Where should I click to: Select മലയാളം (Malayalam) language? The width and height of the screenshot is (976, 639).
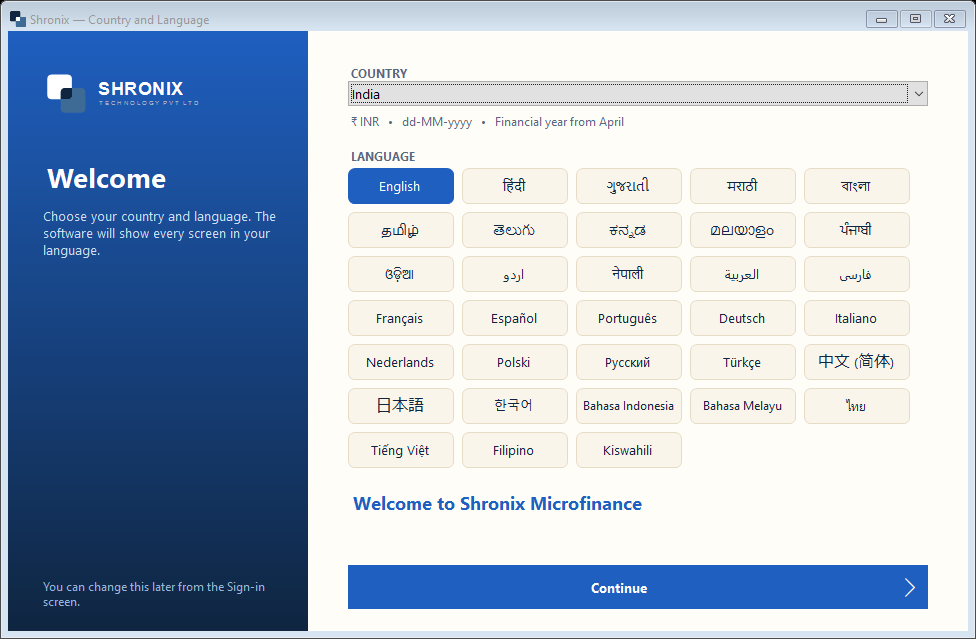[x=743, y=230]
